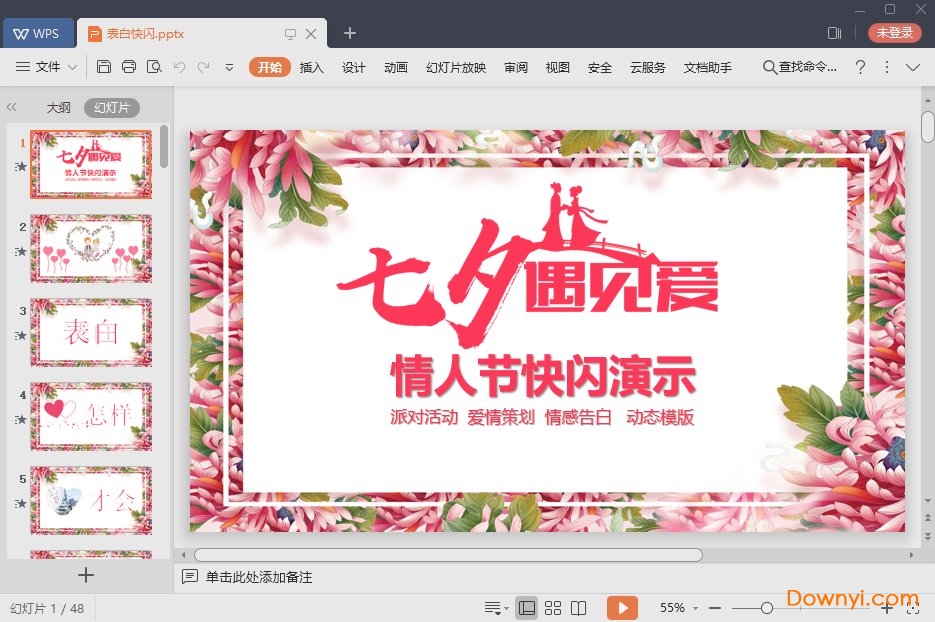Start slideshow with orange play button

(622, 607)
